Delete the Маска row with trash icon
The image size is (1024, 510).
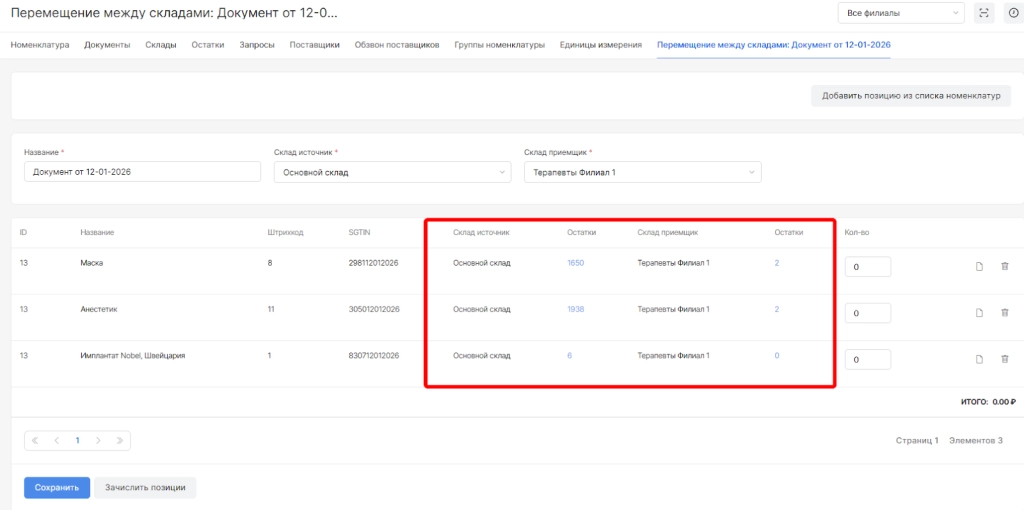pos(1005,266)
